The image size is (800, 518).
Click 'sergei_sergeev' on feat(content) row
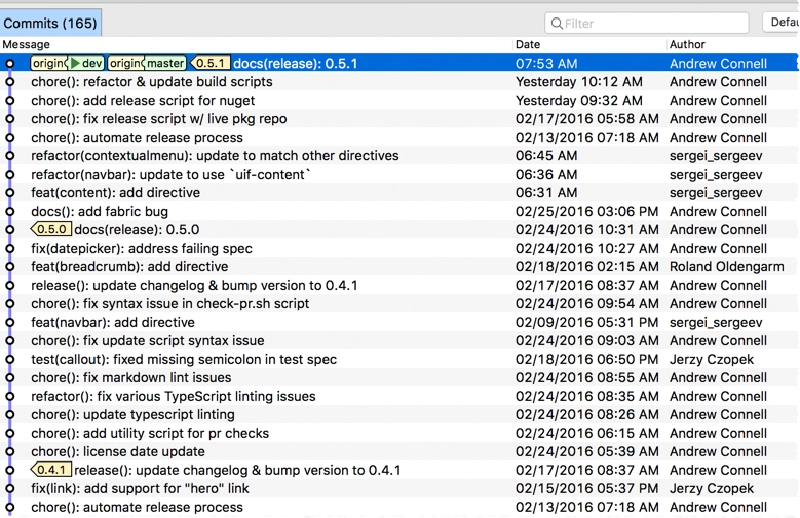[716, 192]
